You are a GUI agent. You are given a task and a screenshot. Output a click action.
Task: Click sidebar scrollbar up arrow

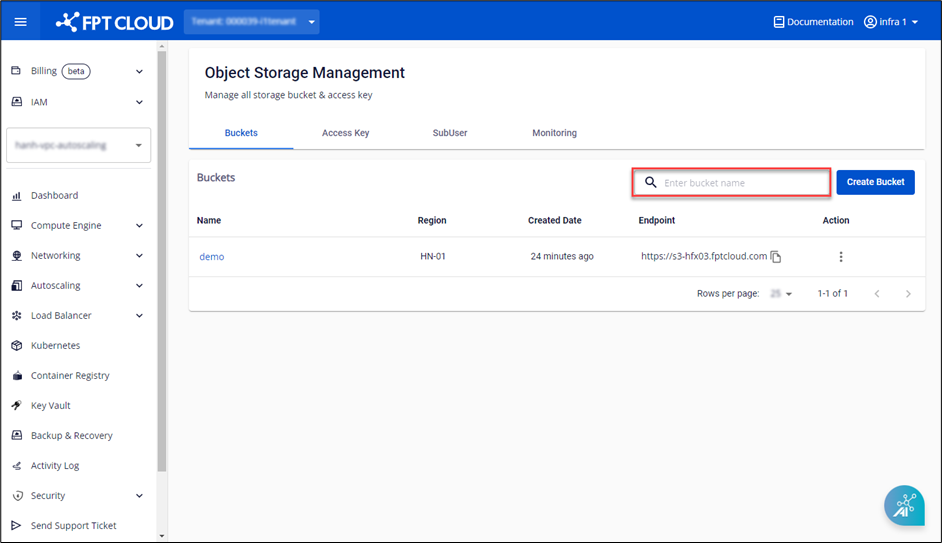161,46
